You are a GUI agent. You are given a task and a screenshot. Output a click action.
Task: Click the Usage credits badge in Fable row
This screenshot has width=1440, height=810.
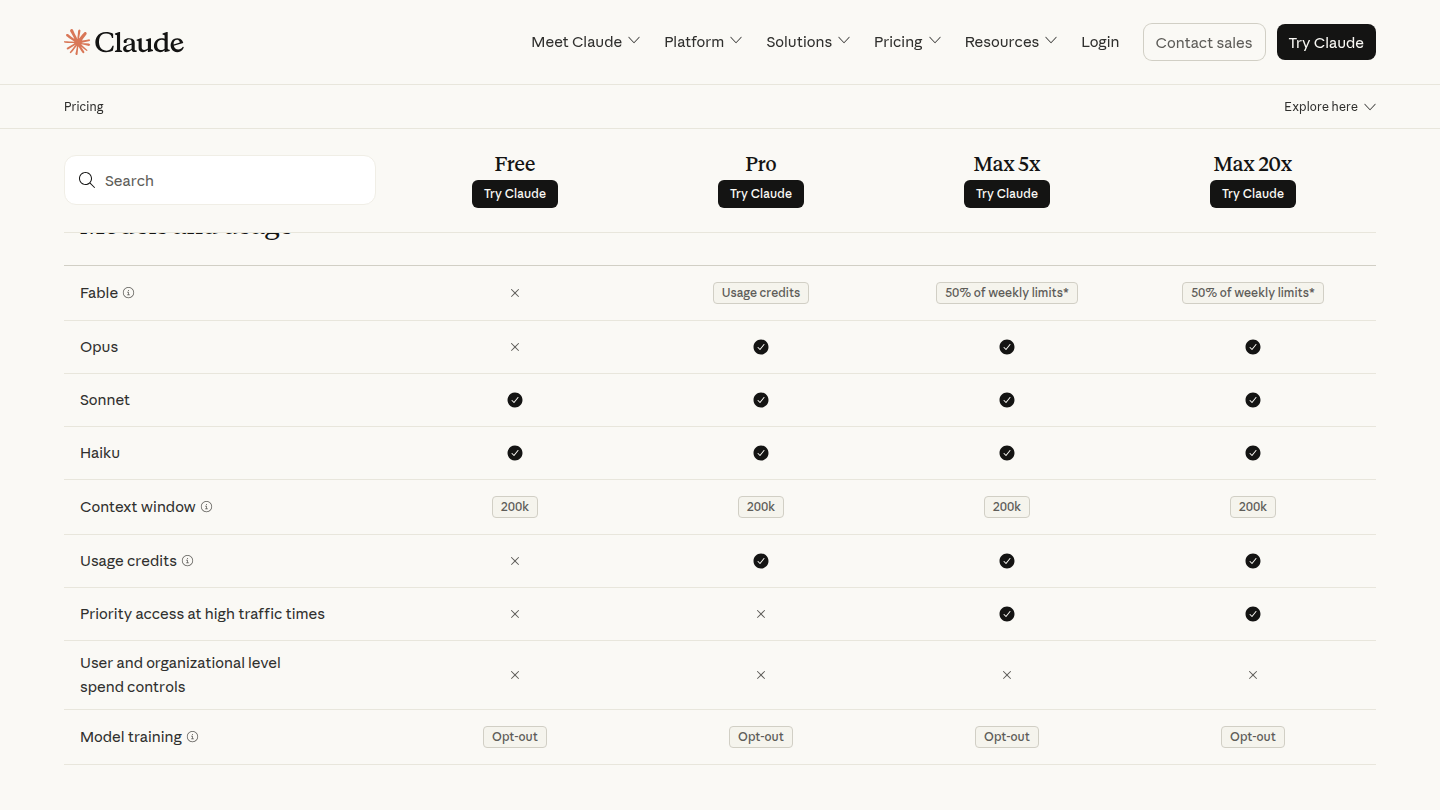[x=761, y=293]
